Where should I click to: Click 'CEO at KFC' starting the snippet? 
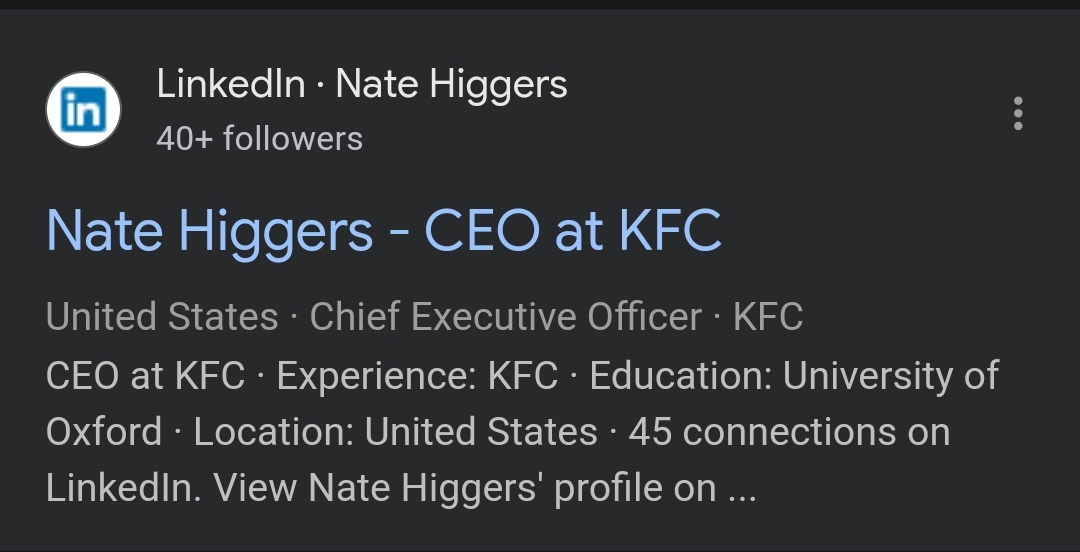pyautogui.click(x=145, y=376)
